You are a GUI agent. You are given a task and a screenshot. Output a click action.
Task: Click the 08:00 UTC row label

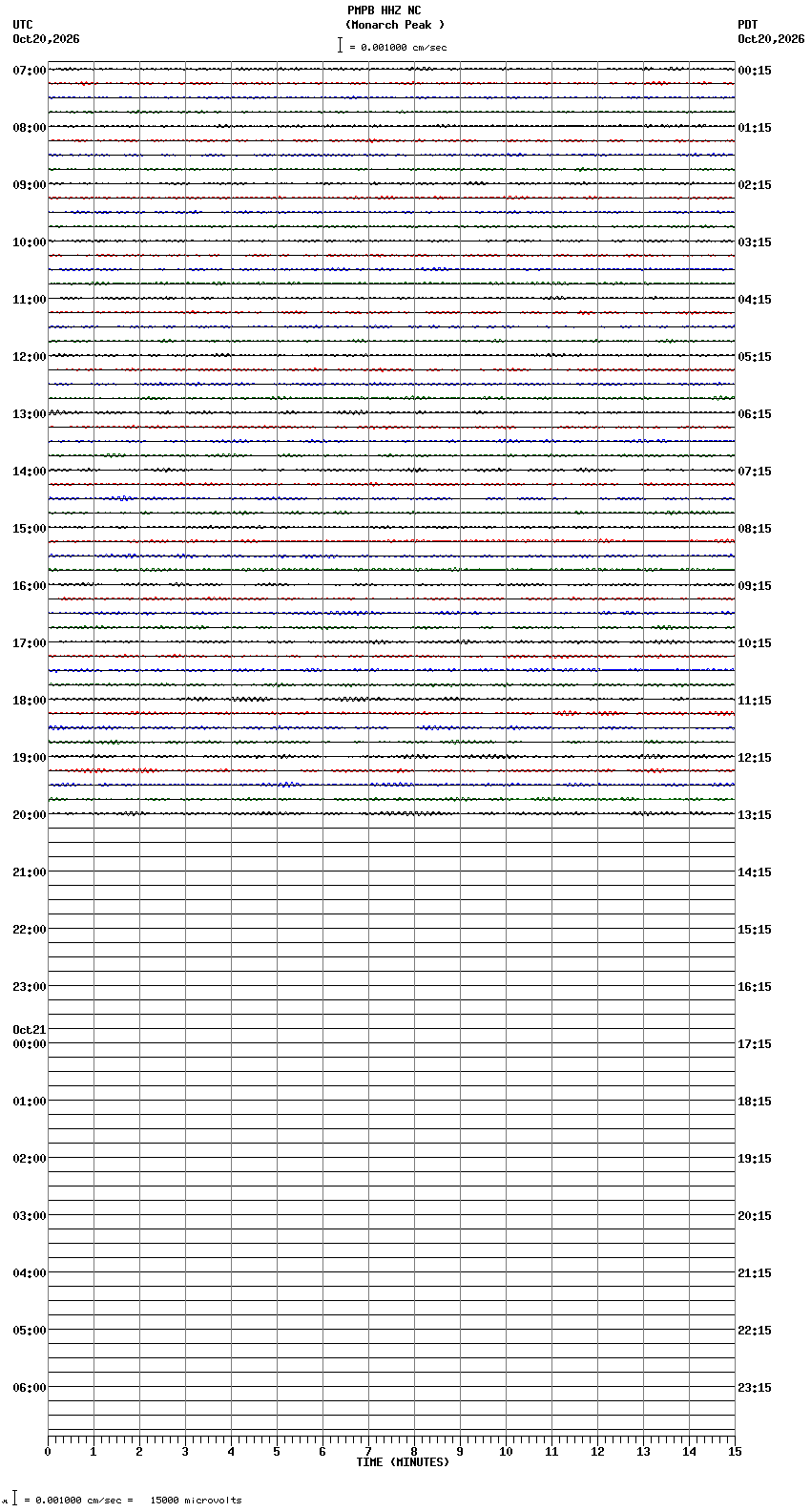coord(30,128)
